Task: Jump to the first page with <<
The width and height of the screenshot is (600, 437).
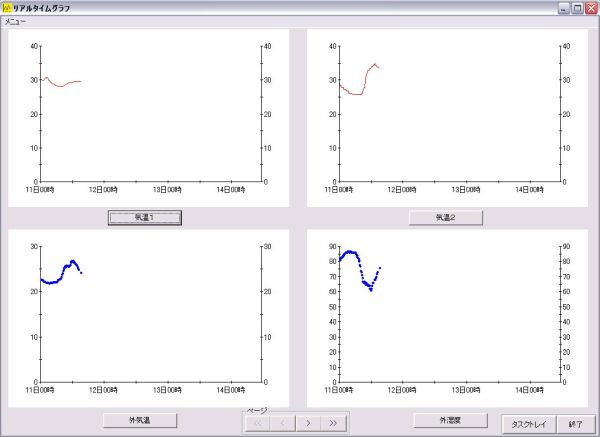Action: click(x=257, y=423)
